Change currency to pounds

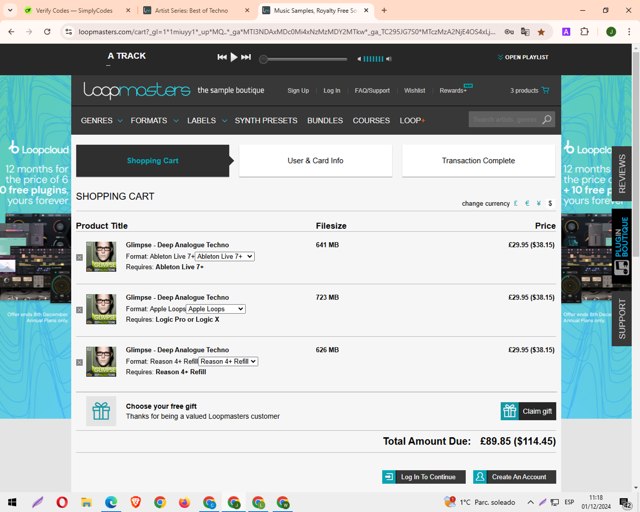[x=516, y=203]
